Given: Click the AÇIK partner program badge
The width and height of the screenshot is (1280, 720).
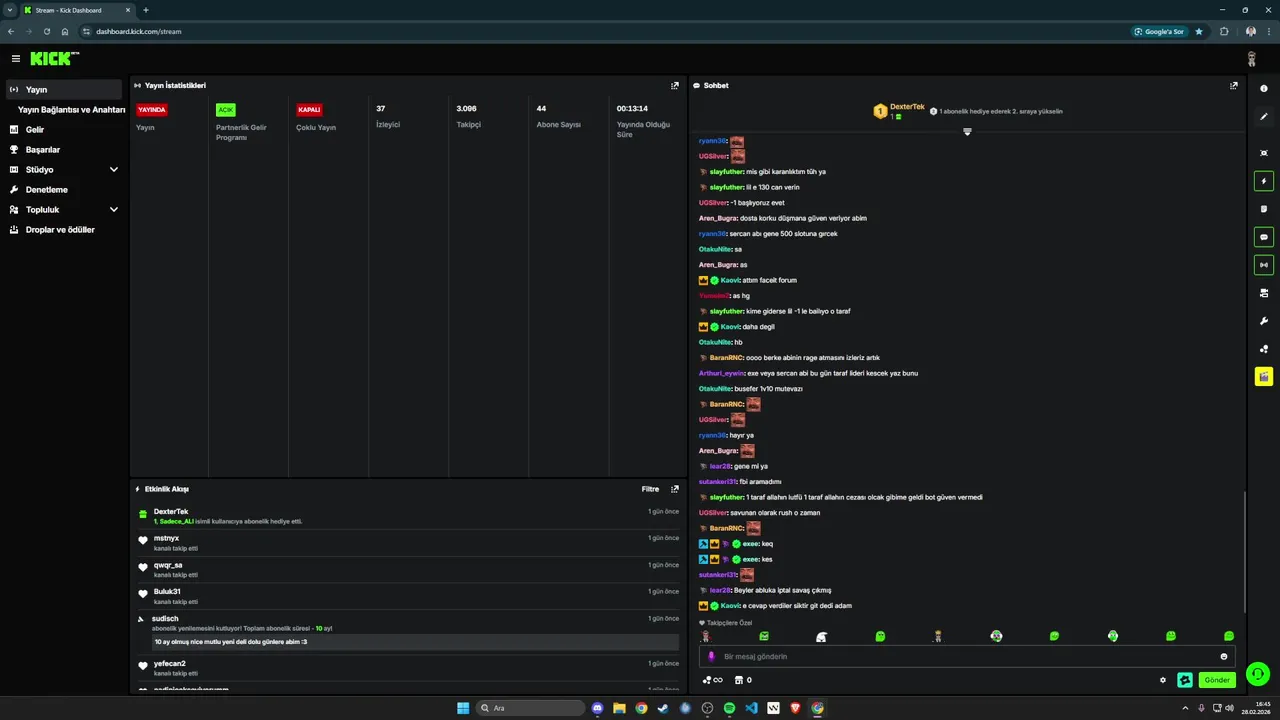Looking at the screenshot, I should [x=226, y=110].
